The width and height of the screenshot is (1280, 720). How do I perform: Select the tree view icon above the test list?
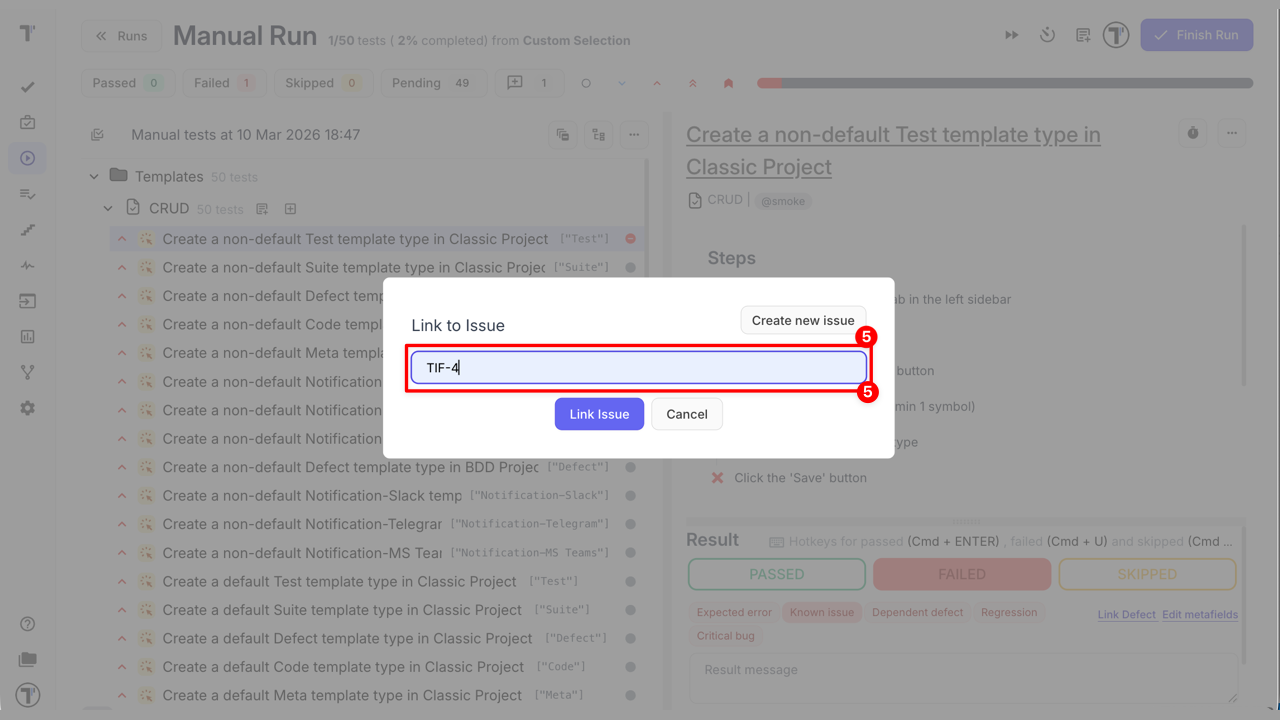[x=598, y=134]
